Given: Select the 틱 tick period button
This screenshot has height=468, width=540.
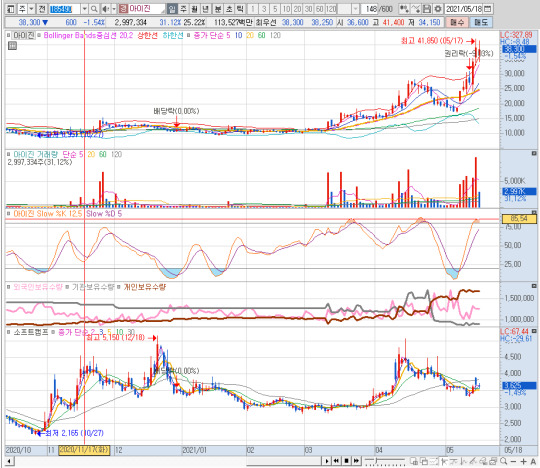Looking at the screenshot, I should 240,9.
